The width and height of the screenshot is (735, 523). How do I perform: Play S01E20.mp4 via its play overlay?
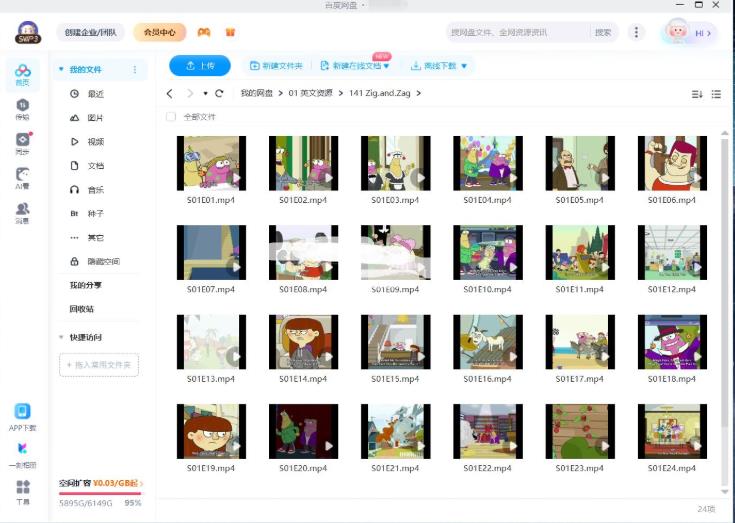tap(329, 446)
